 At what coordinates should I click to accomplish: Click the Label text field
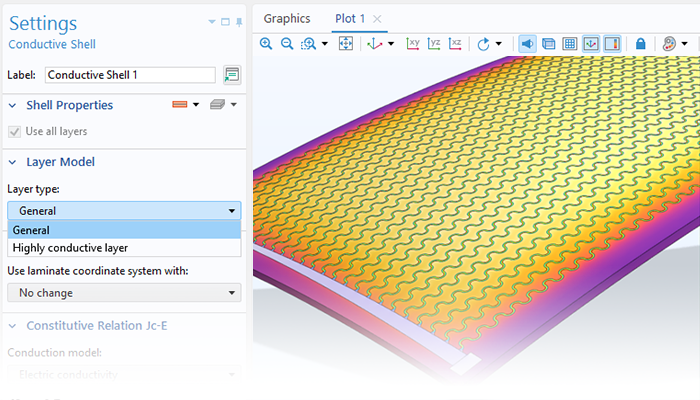(130, 75)
